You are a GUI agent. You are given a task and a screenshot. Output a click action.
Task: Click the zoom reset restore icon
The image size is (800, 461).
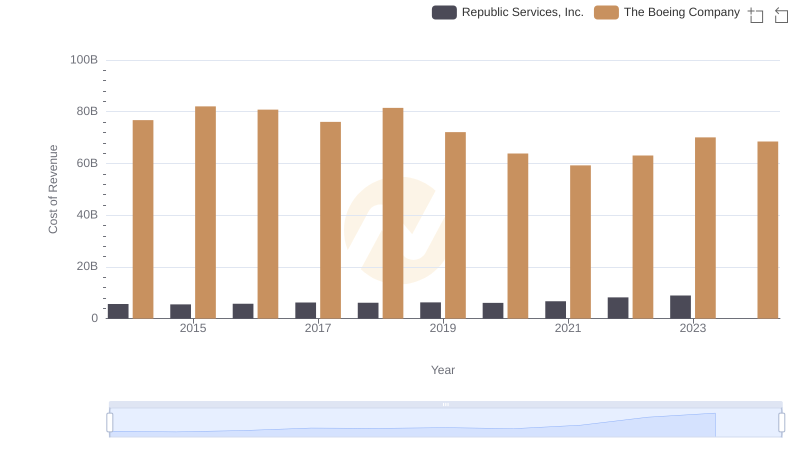(x=781, y=15)
